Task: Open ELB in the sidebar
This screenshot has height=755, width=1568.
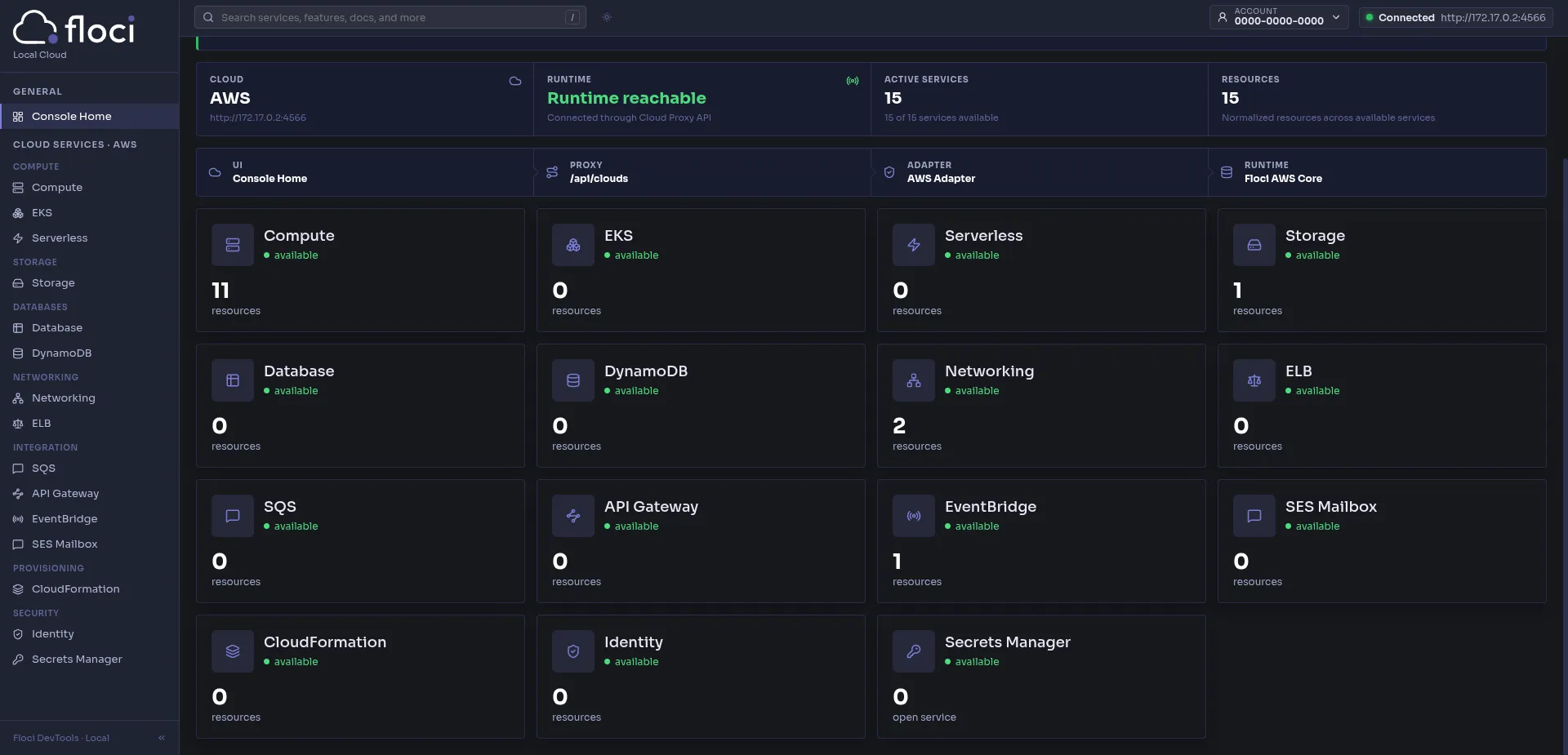Action: pos(90,424)
